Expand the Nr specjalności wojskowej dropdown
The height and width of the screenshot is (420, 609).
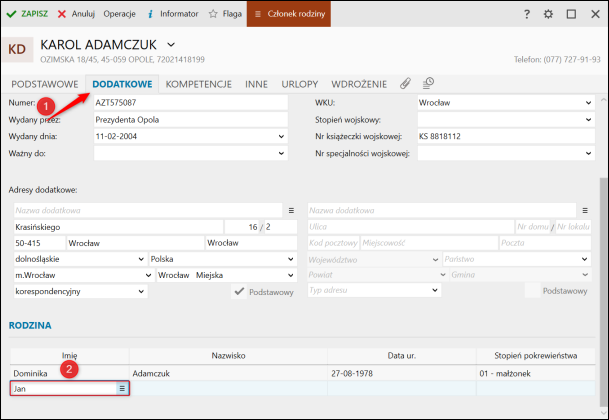coord(588,153)
